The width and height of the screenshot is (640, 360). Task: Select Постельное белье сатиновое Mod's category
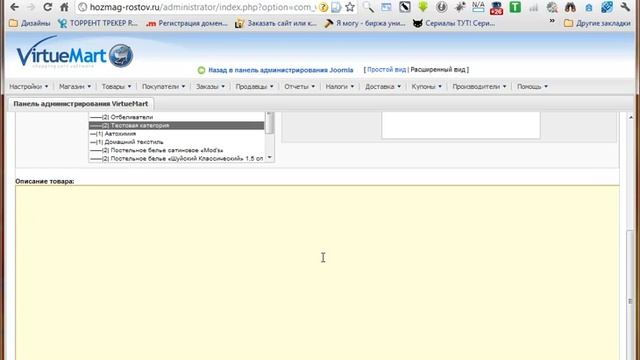tap(176, 150)
